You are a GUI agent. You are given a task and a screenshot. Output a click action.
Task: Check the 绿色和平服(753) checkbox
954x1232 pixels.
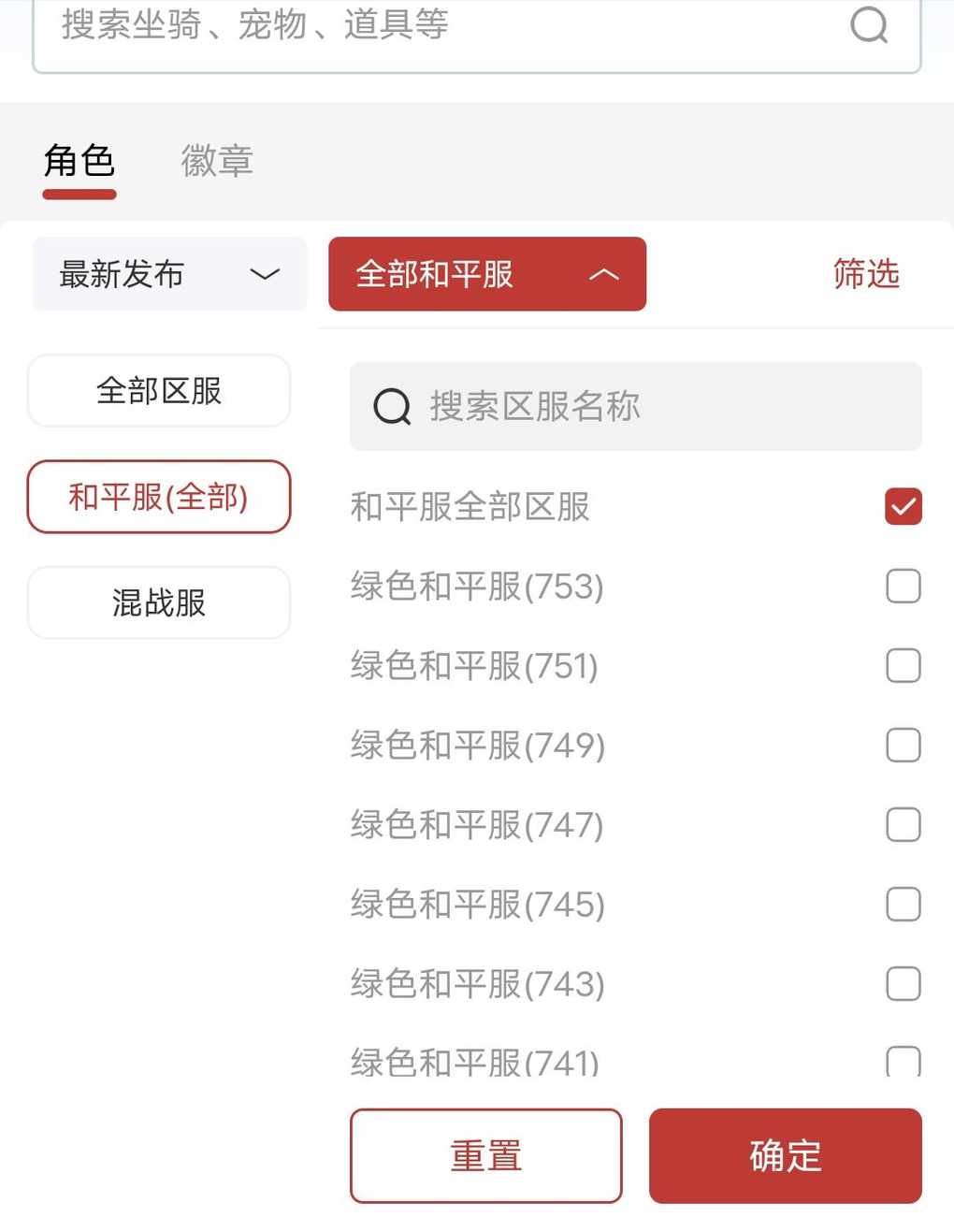(903, 587)
